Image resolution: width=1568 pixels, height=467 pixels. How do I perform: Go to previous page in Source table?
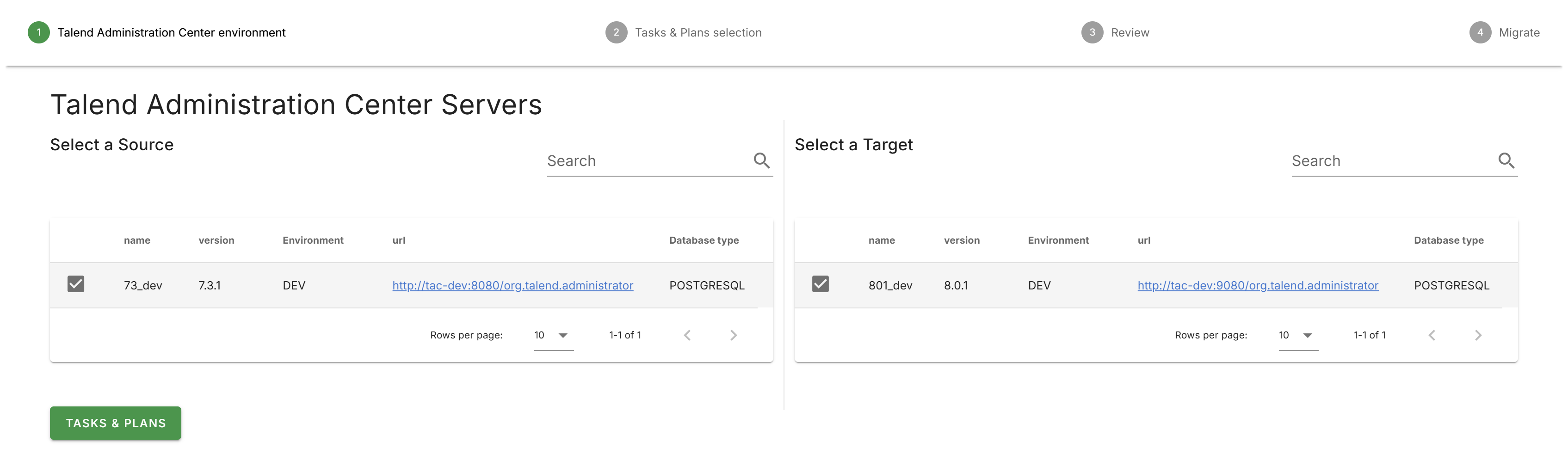point(687,335)
